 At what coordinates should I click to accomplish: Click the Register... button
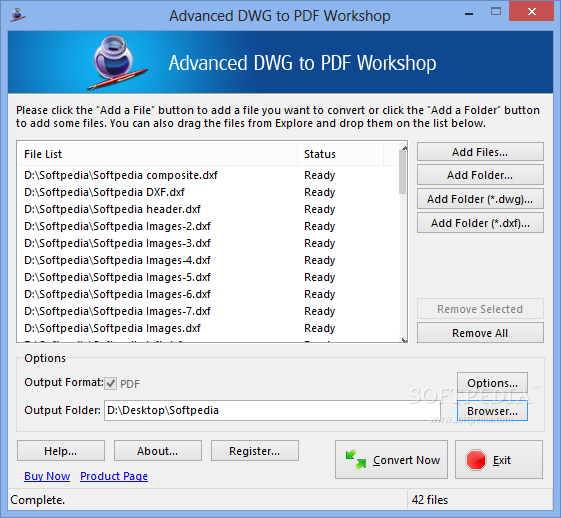pyautogui.click(x=255, y=451)
